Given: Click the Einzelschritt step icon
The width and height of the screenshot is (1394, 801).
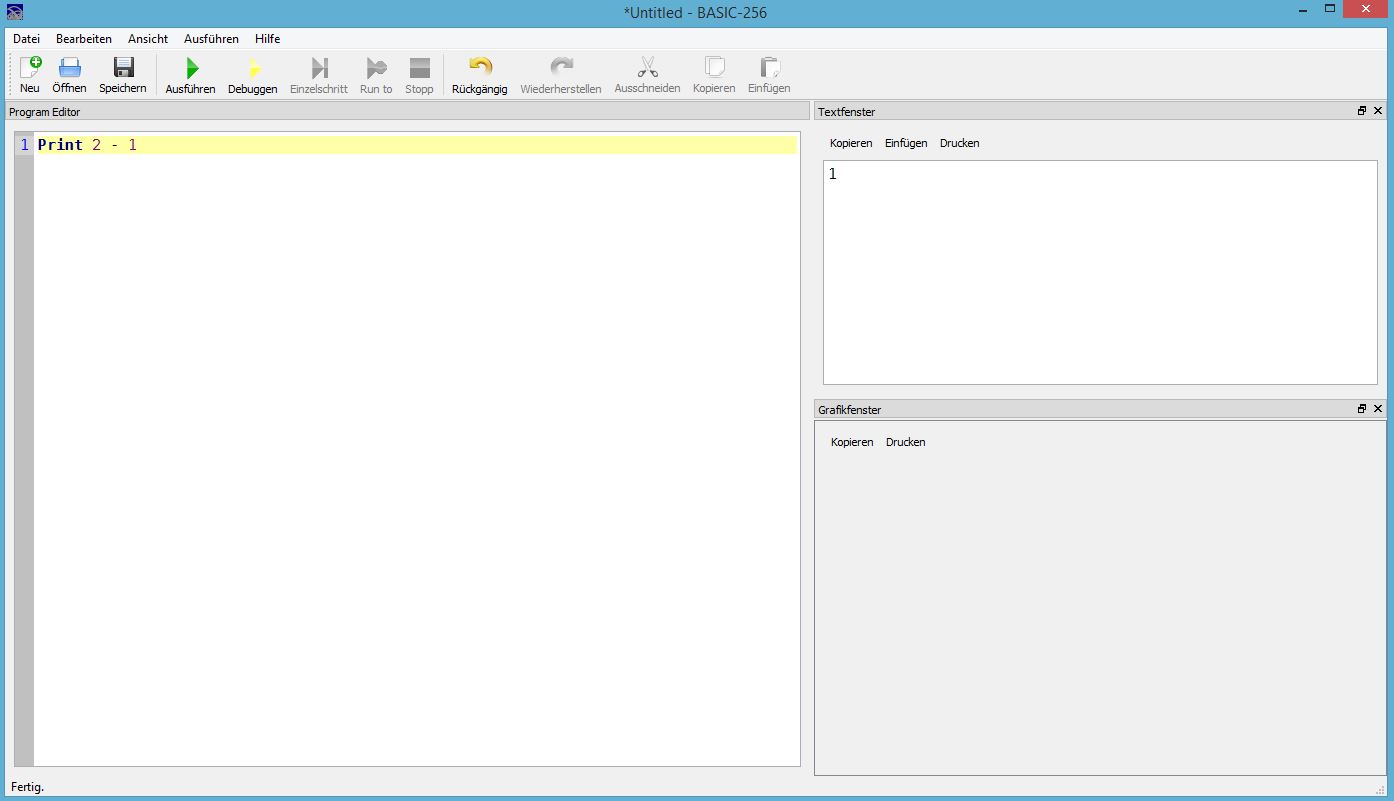Looking at the screenshot, I should tap(319, 68).
